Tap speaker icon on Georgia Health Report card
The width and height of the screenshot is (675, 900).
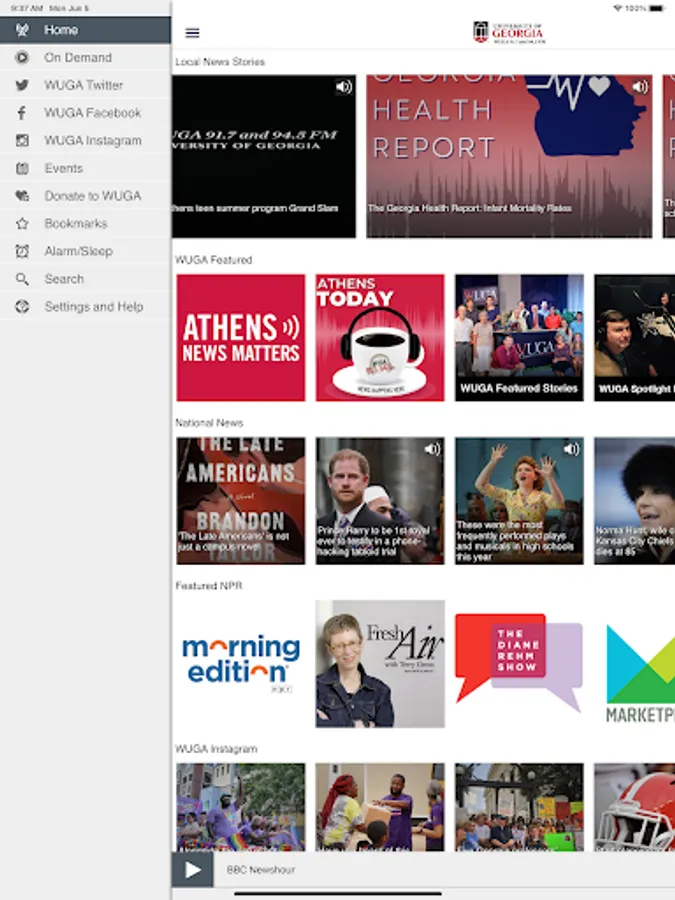[x=640, y=87]
